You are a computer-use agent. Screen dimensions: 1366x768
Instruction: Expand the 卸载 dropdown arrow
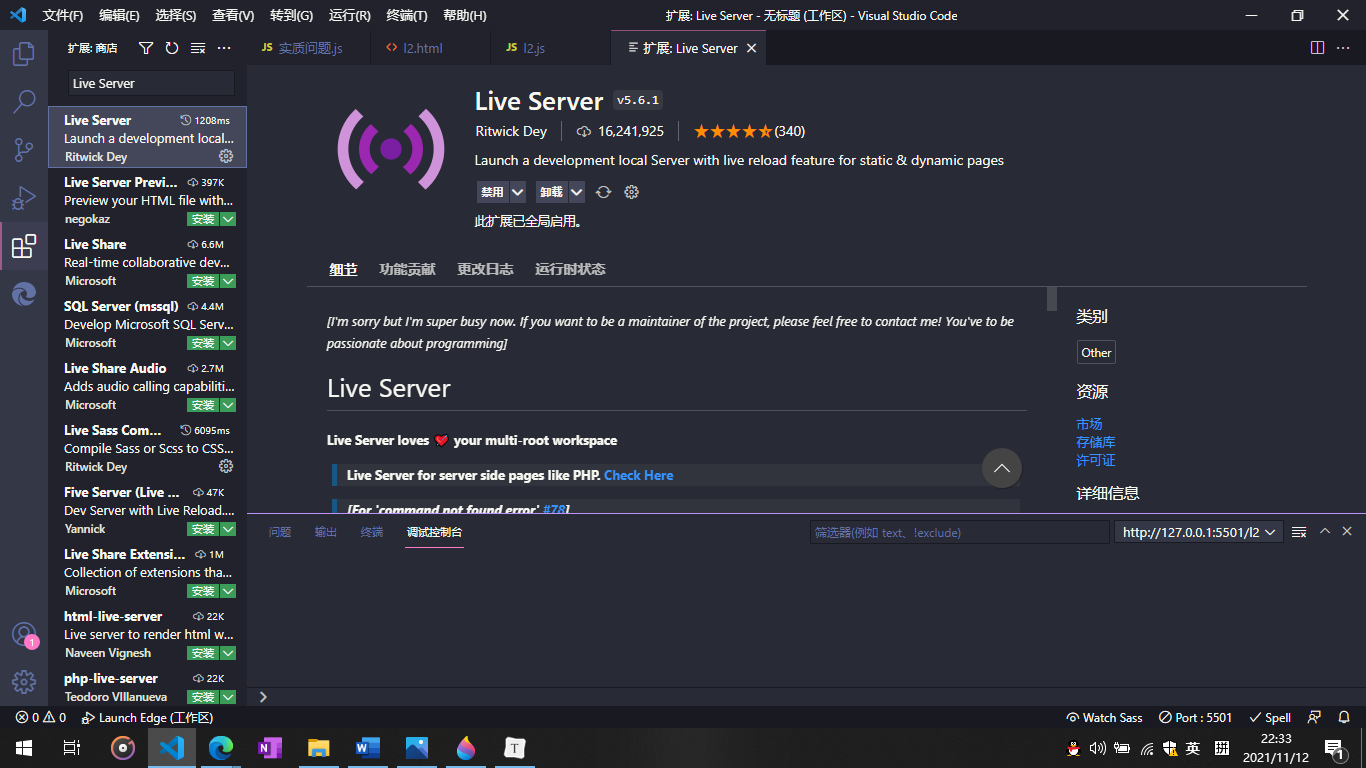tap(576, 191)
